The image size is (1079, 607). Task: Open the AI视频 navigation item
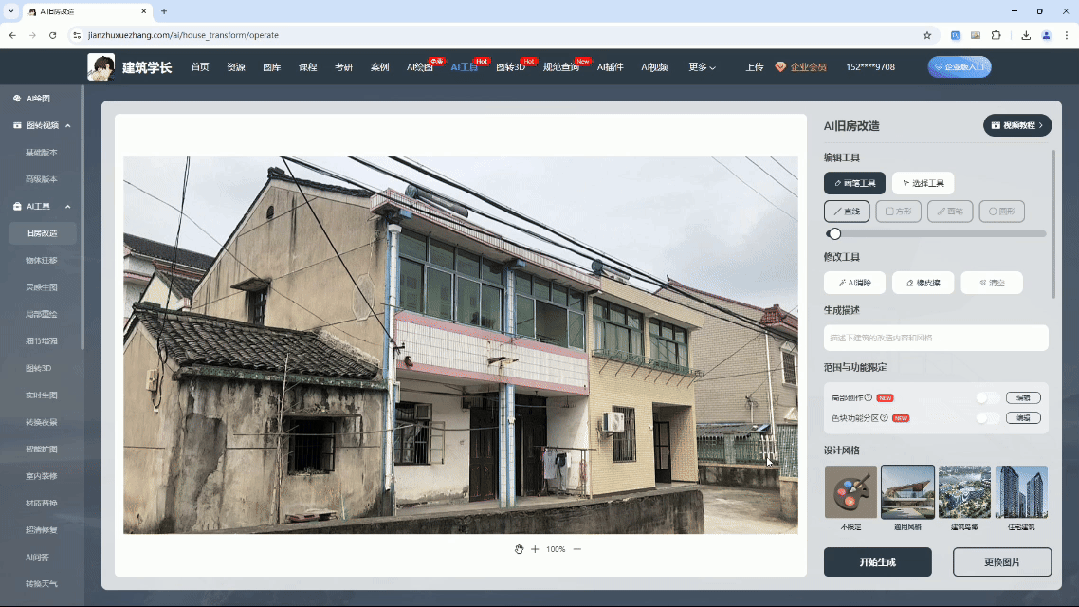click(x=654, y=67)
